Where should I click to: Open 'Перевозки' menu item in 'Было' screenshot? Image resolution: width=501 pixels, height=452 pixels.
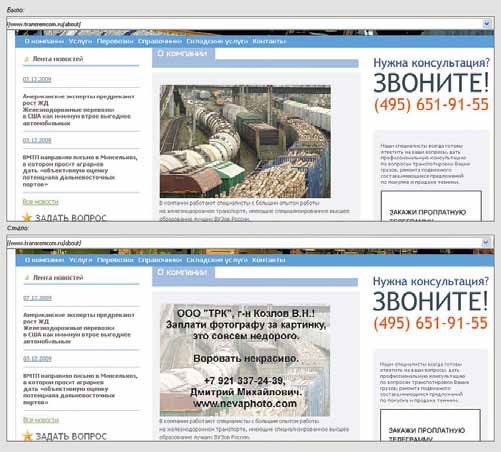click(x=115, y=41)
